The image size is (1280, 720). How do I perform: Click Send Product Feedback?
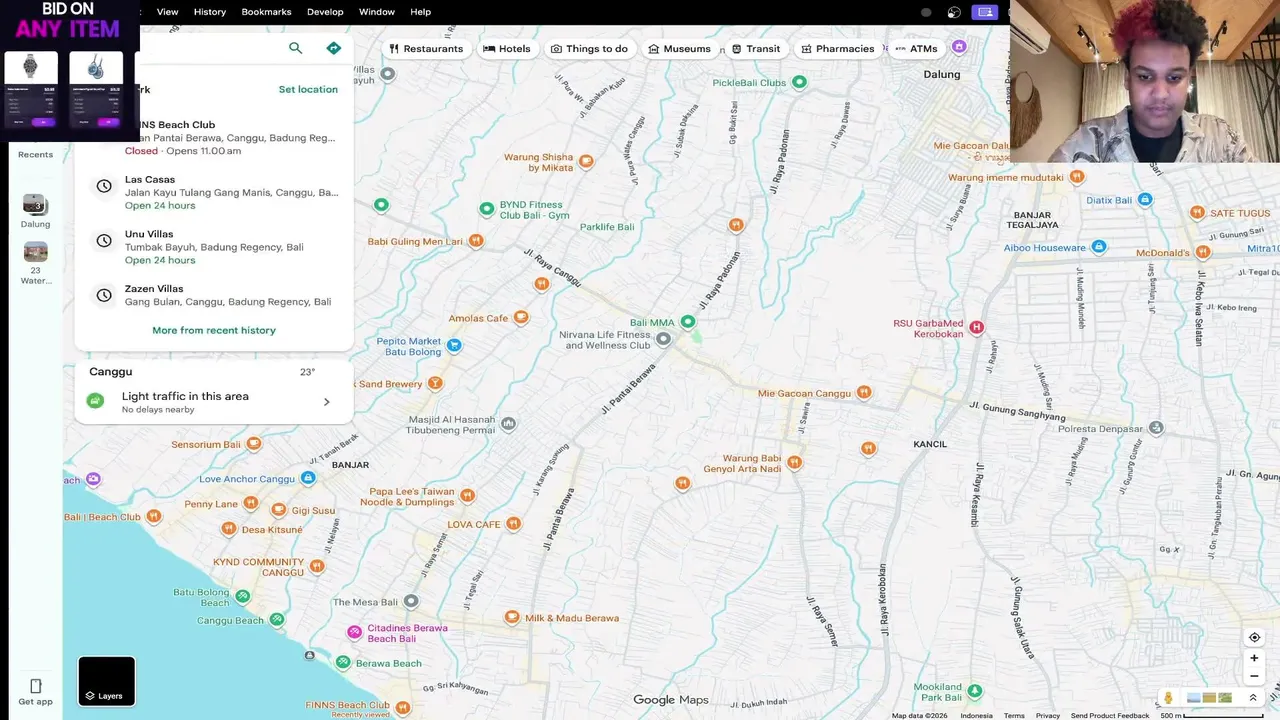(x=1110, y=715)
